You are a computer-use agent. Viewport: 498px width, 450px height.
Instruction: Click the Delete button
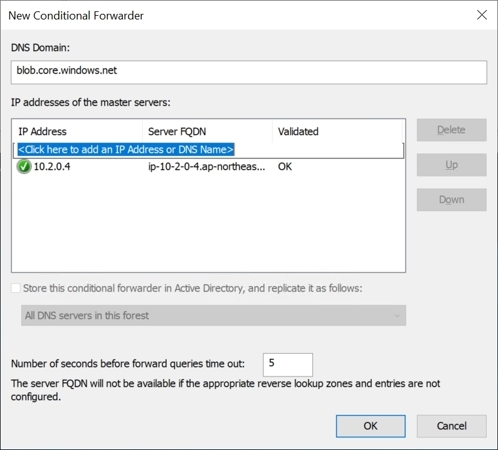[x=451, y=130]
